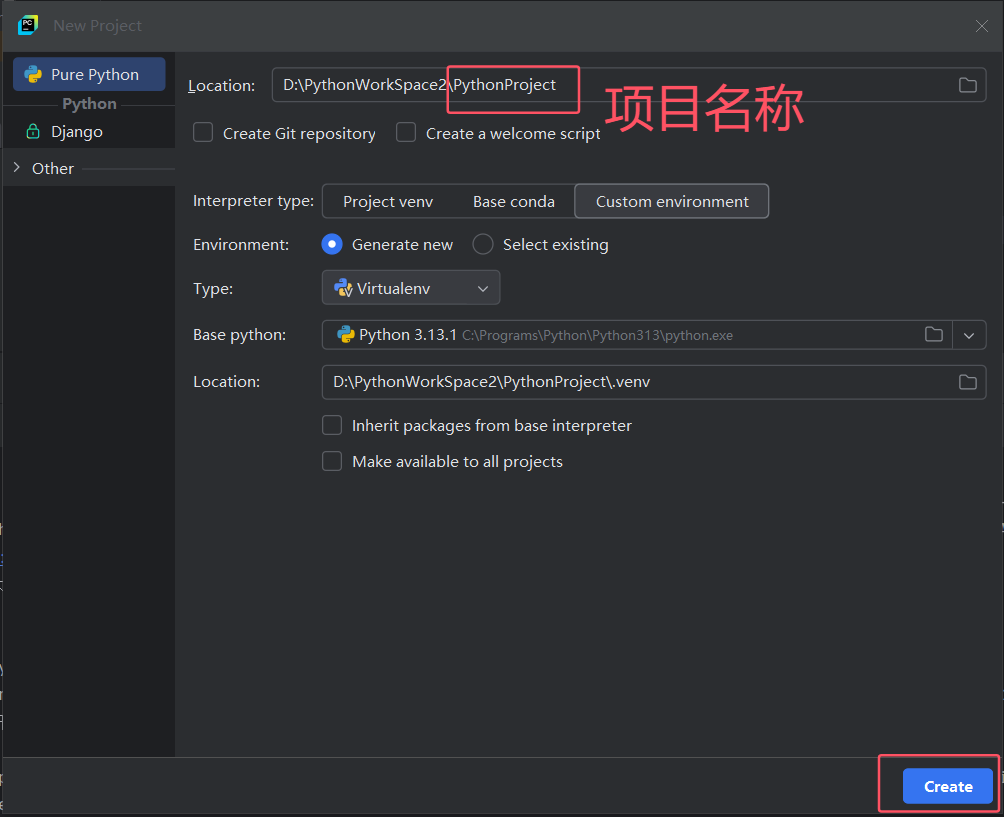Click the Django lock icon in sidebar
This screenshot has height=817, width=1004.
pyautogui.click(x=33, y=132)
